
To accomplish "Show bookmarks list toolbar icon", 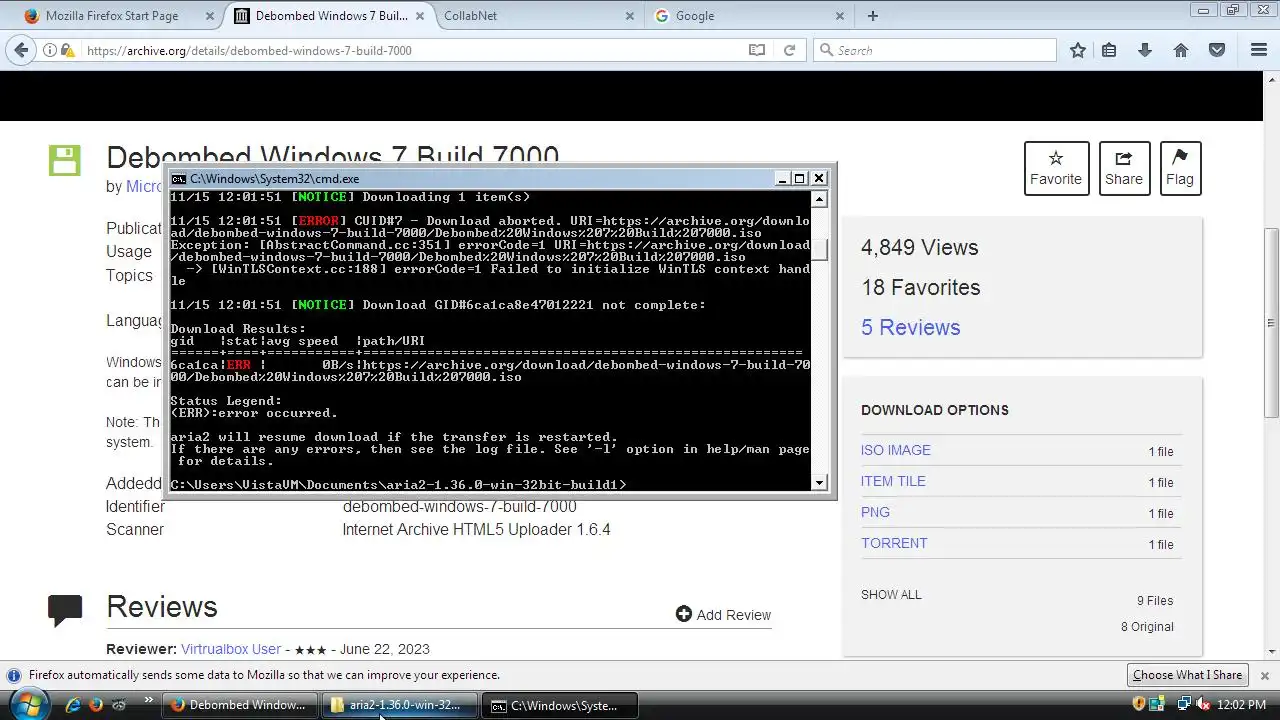I will coord(1109,50).
